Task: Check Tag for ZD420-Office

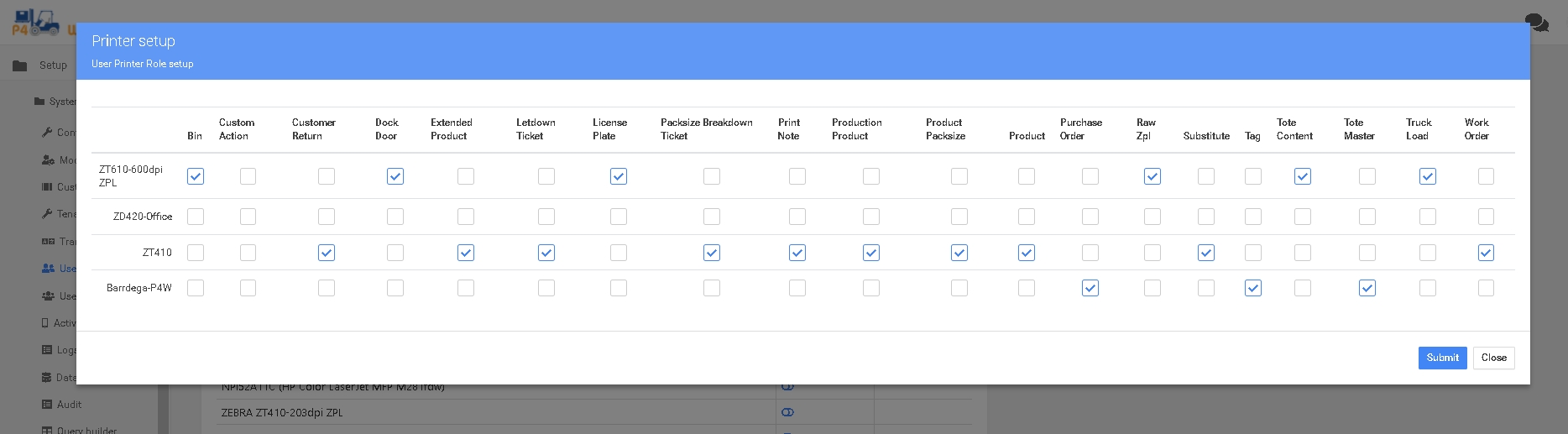Action: pyautogui.click(x=1253, y=217)
